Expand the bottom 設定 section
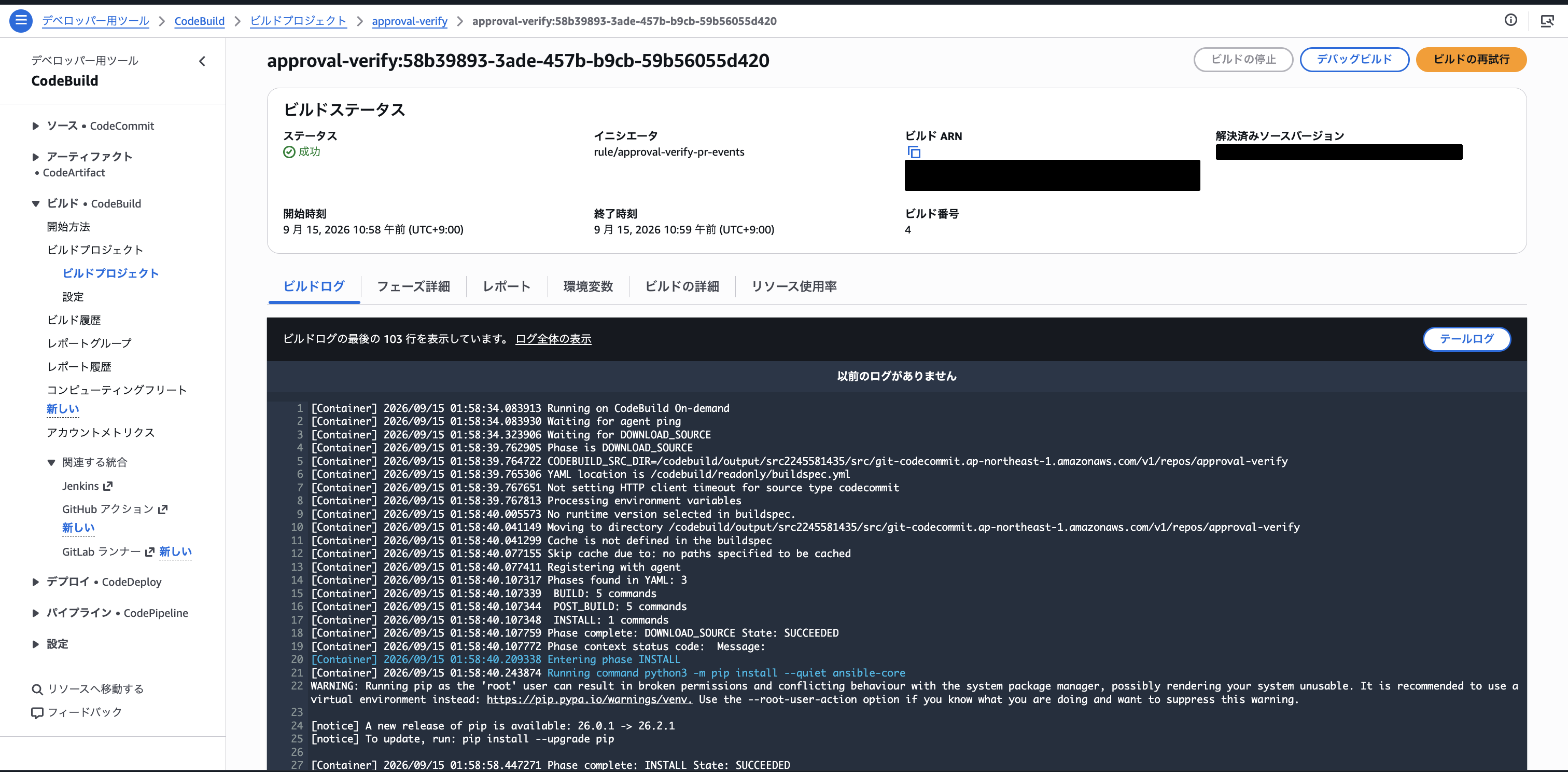This screenshot has height=772, width=1568. tap(35, 644)
